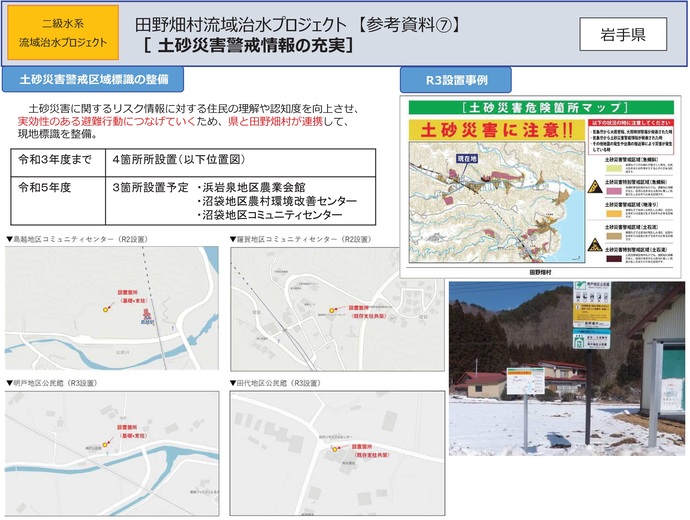
Task: Click the orange 二級水系 流域治水プロジェクト box
Action: (63, 33)
